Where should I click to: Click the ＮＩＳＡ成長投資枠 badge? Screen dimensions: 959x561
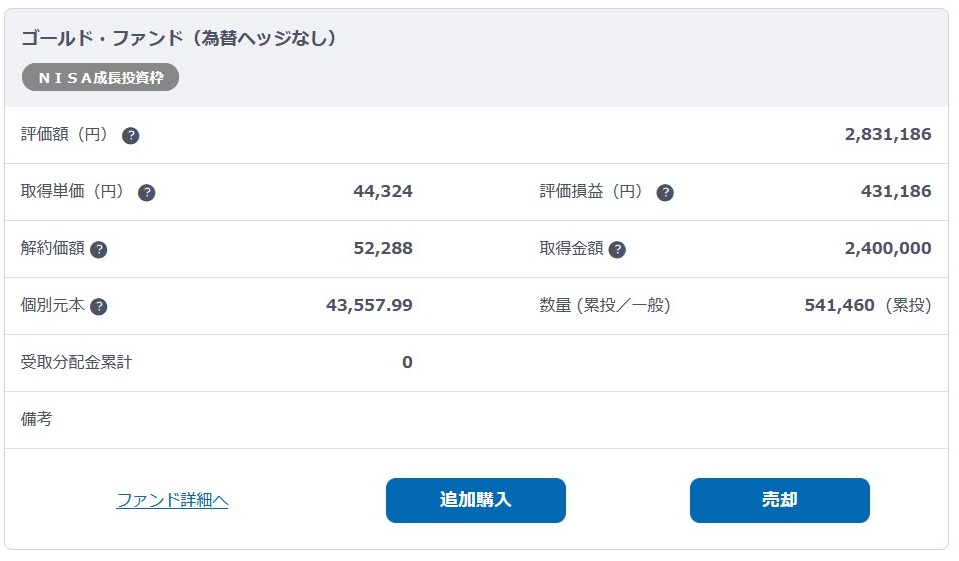coord(100,77)
